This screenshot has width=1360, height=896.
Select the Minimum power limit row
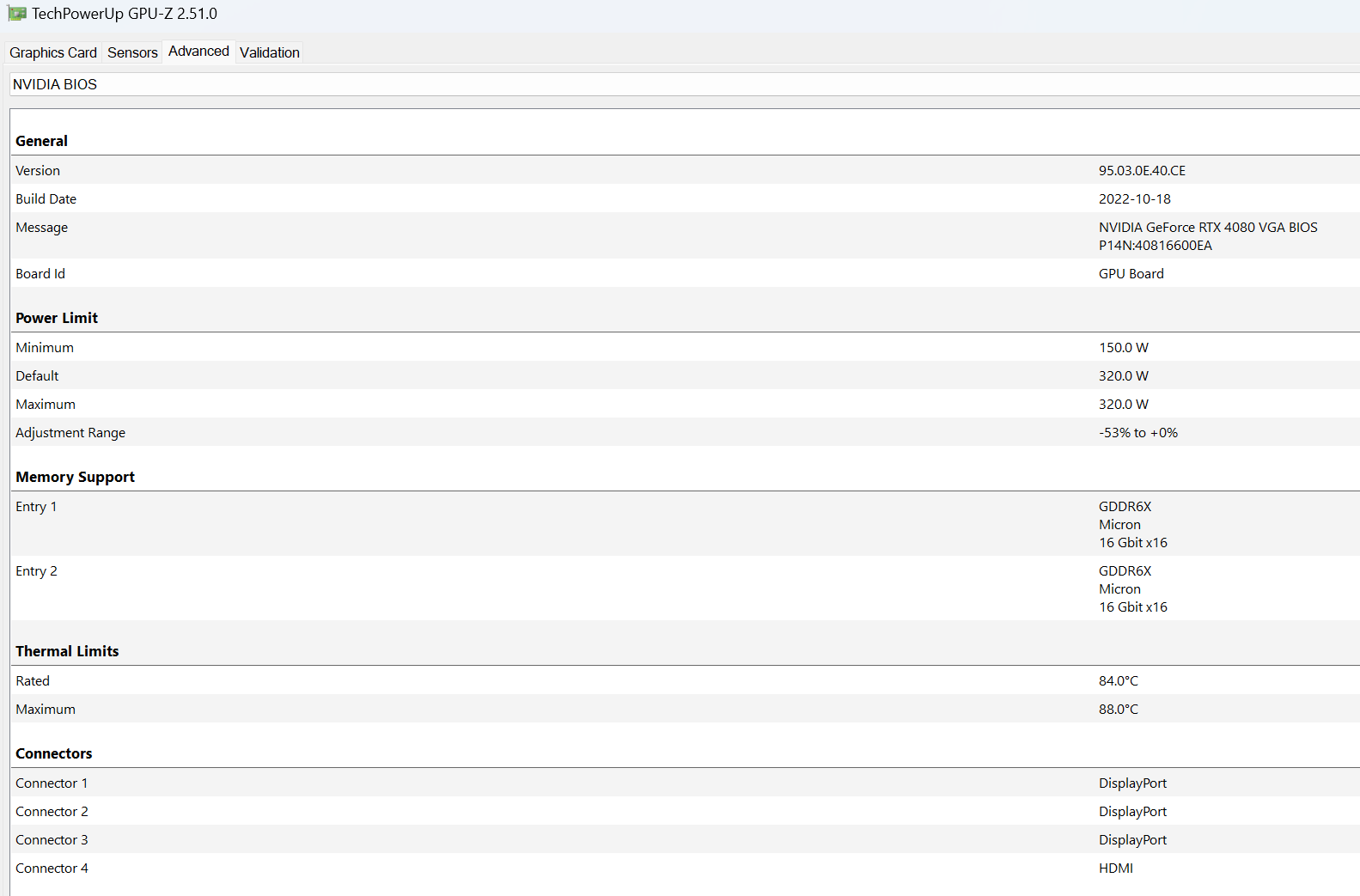(45, 348)
